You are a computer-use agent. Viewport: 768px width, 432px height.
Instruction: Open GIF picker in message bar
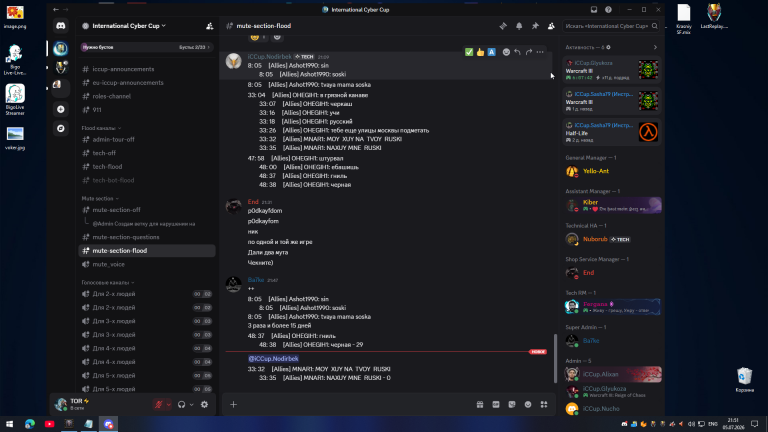tap(496, 405)
